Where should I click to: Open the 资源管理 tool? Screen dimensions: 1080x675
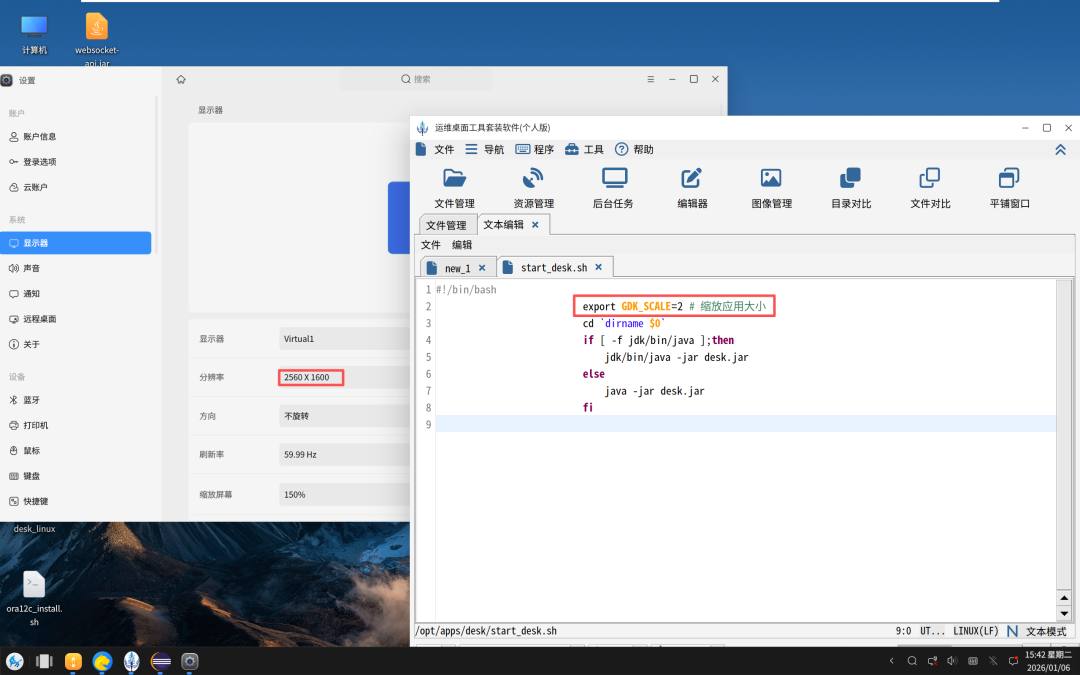coord(533,187)
